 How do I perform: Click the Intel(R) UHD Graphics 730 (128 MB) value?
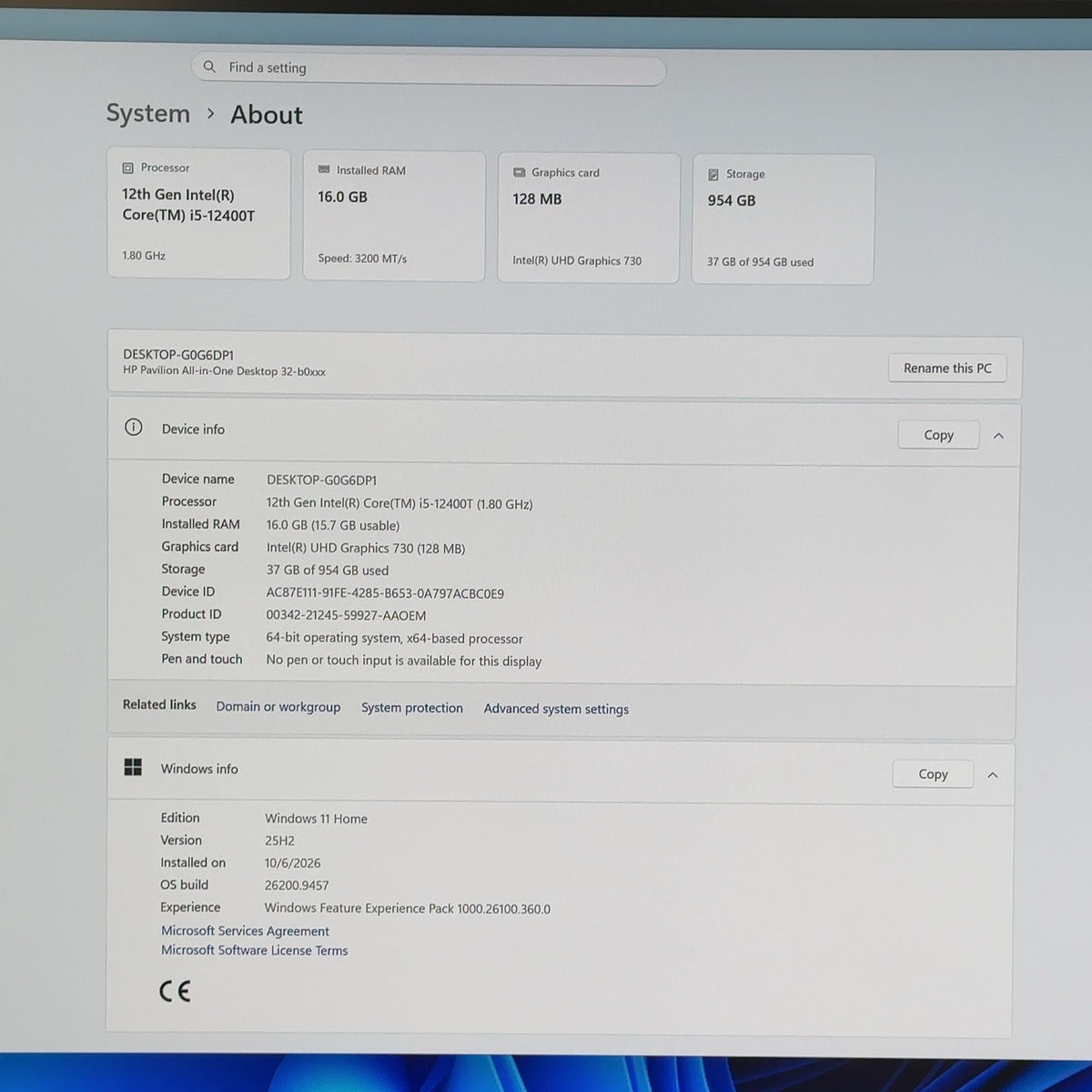tap(366, 548)
